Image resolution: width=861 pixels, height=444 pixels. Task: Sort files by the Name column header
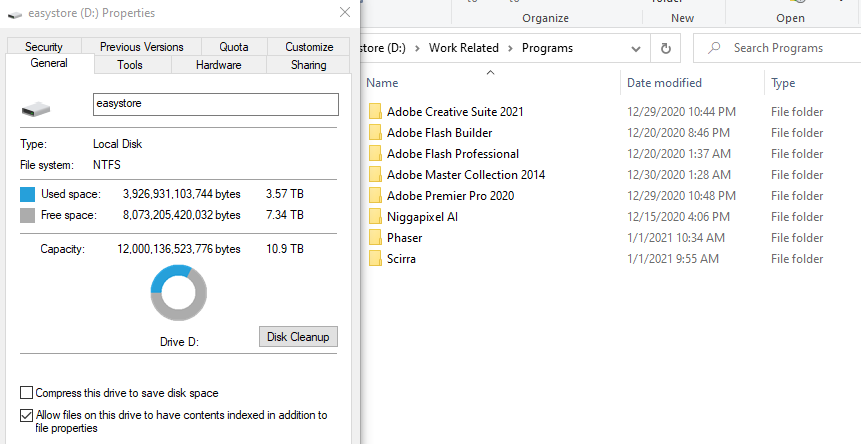point(382,83)
